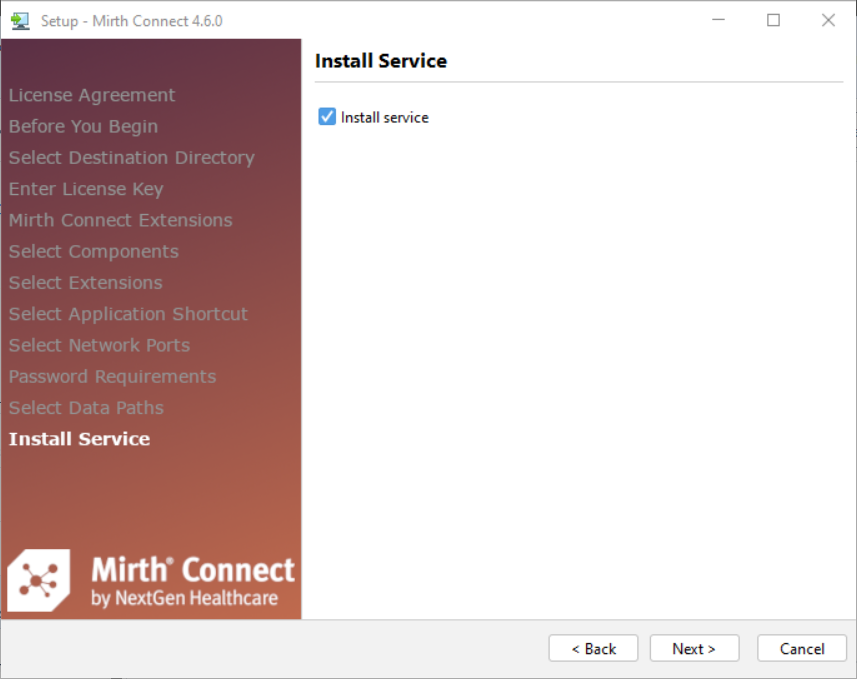Click Select Components in the sidebar

point(94,251)
